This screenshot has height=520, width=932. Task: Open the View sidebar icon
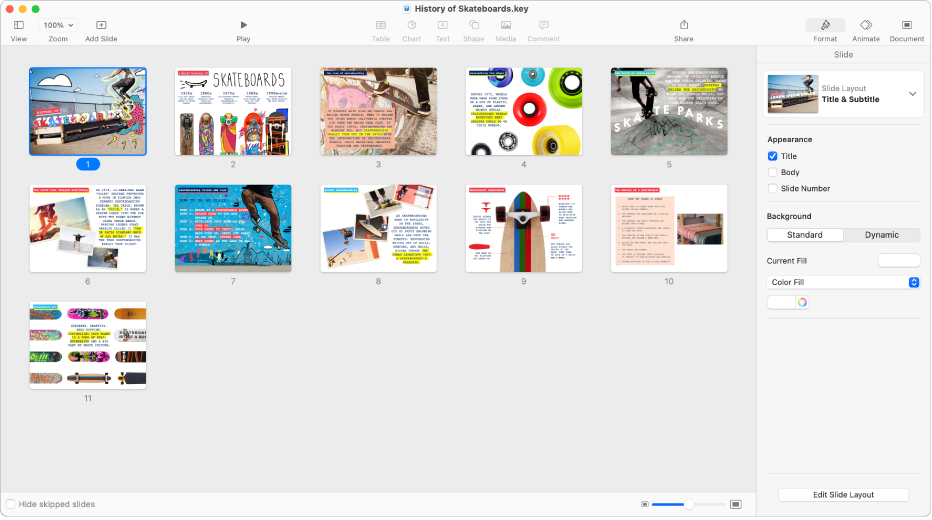point(19,25)
